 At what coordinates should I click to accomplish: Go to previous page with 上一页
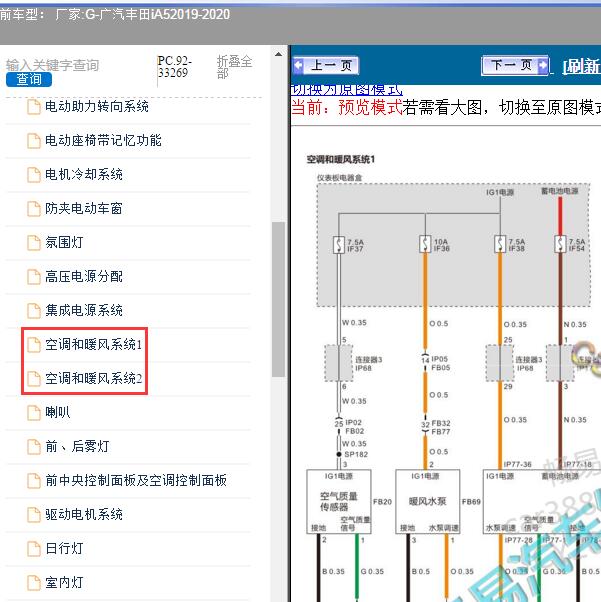click(x=326, y=65)
